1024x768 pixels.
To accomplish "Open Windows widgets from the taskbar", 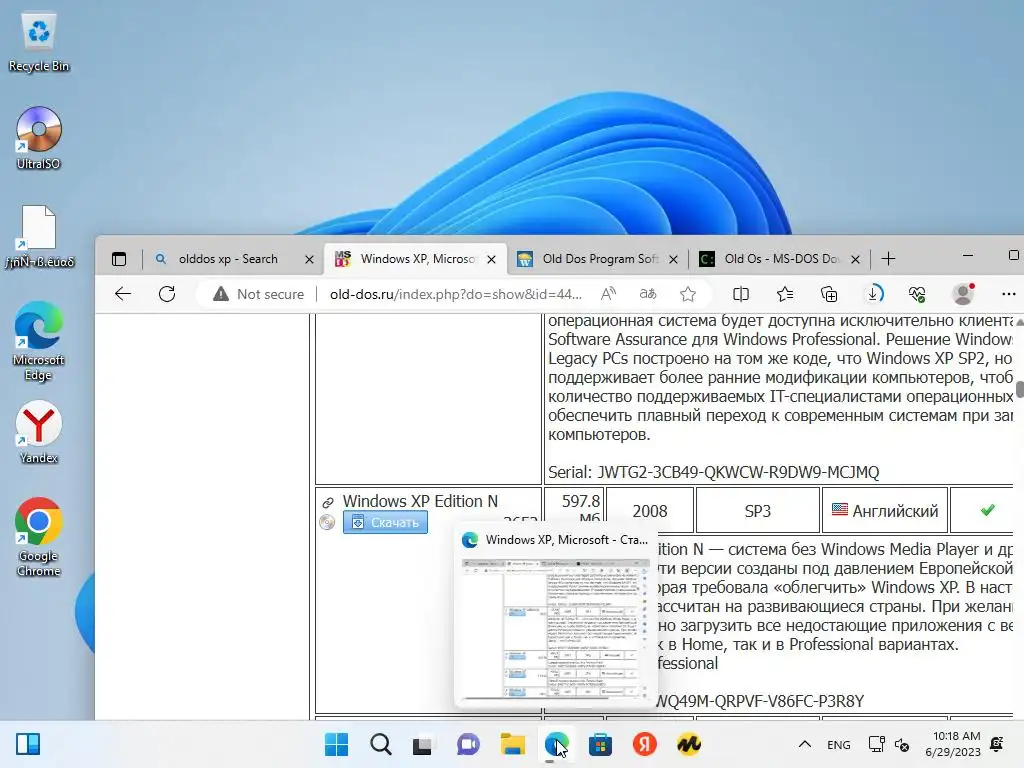I will click(x=28, y=744).
